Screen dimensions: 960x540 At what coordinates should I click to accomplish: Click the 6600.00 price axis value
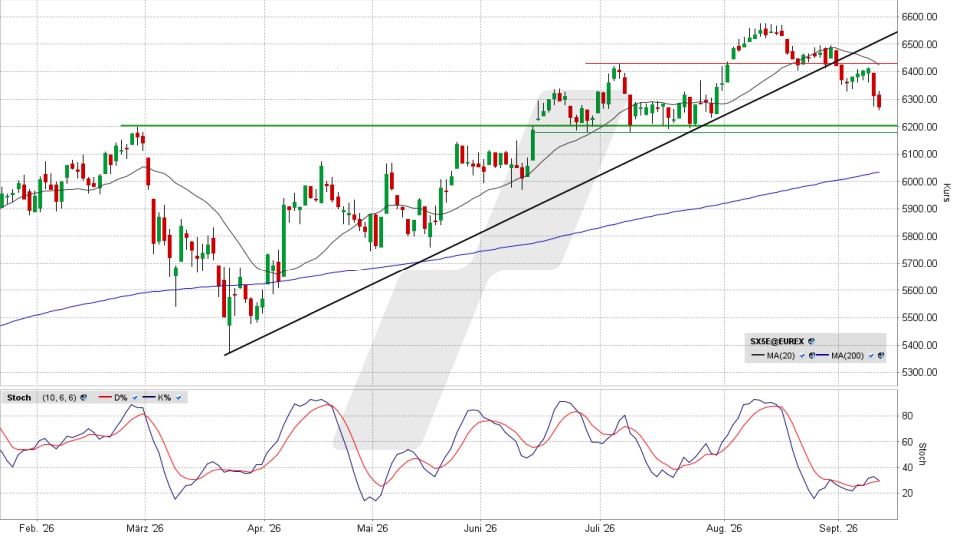920,17
